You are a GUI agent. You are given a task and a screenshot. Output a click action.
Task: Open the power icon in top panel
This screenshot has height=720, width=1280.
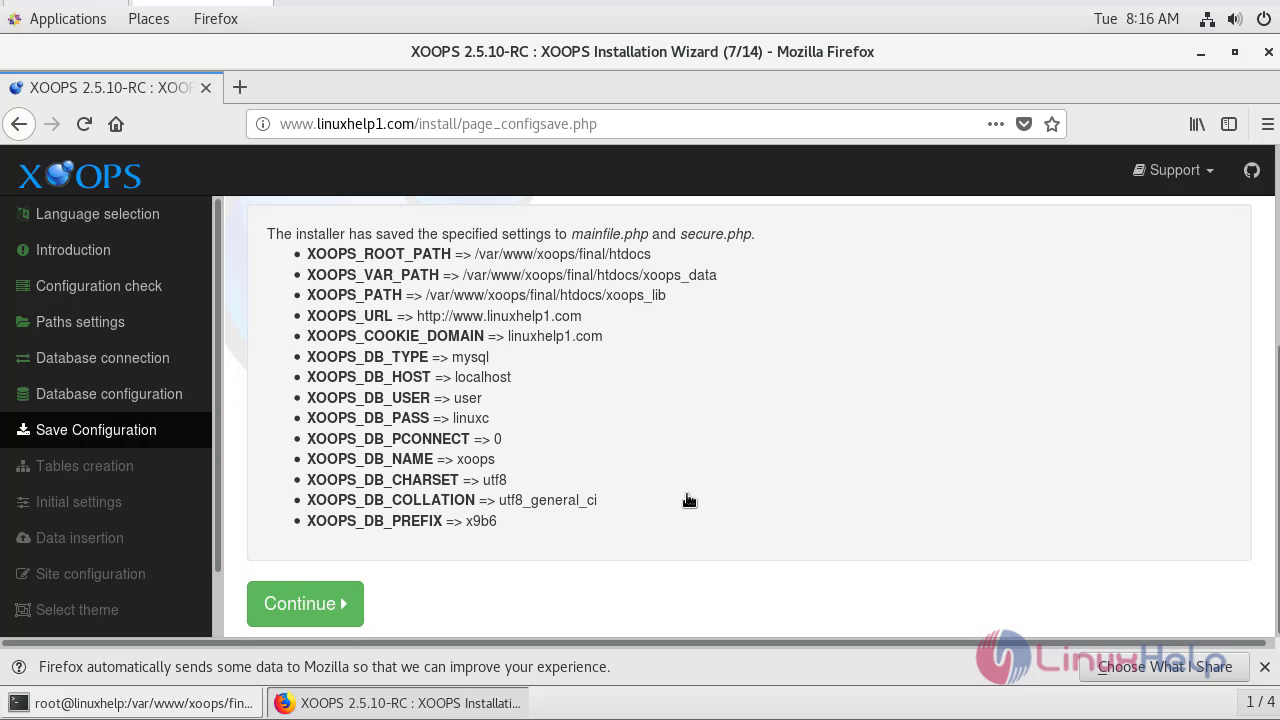click(1263, 19)
